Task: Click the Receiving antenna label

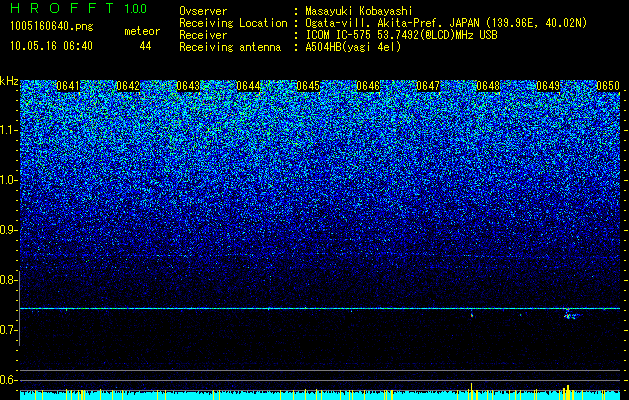Action: pyautogui.click(x=230, y=47)
